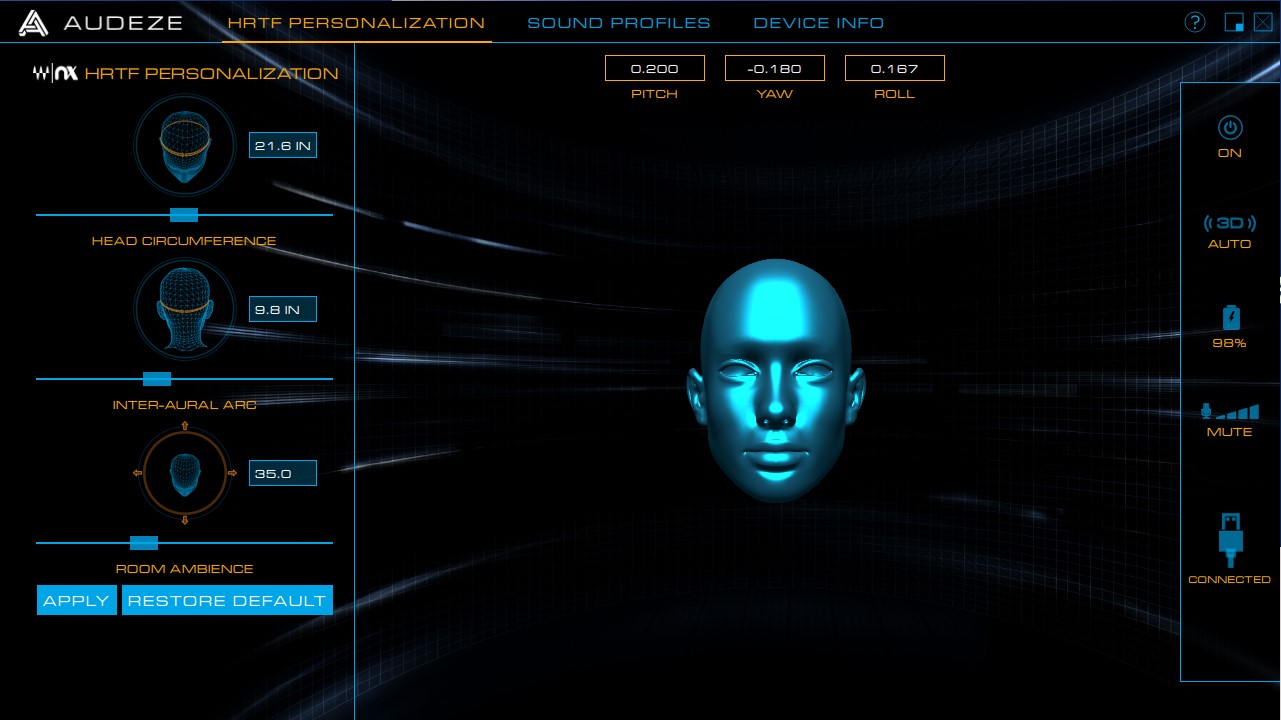This screenshot has height=720, width=1281.
Task: Click the 3D head model
Action: click(776, 382)
